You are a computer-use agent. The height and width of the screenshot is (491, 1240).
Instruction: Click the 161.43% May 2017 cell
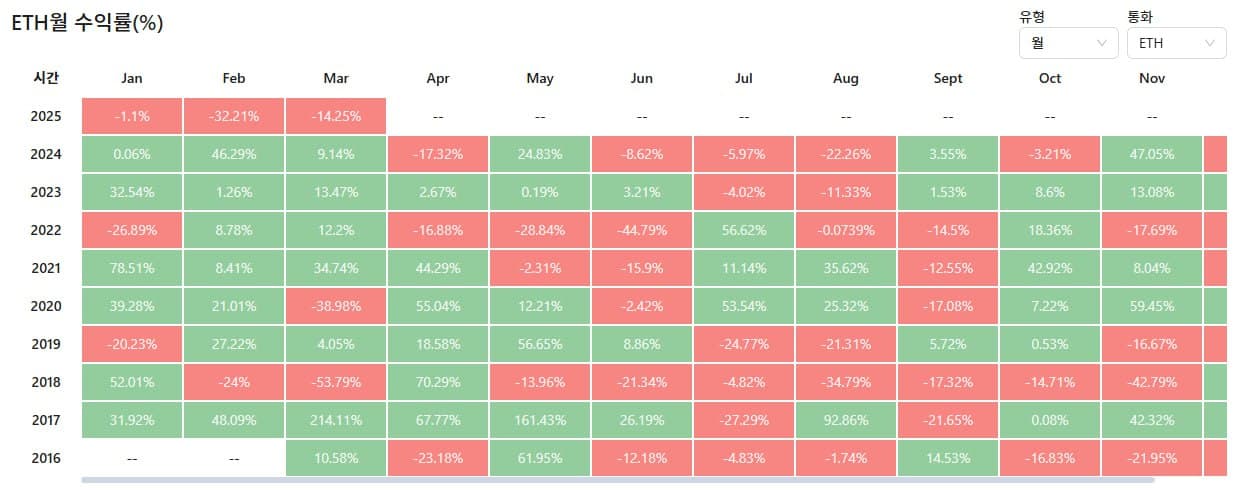pyautogui.click(x=540, y=420)
